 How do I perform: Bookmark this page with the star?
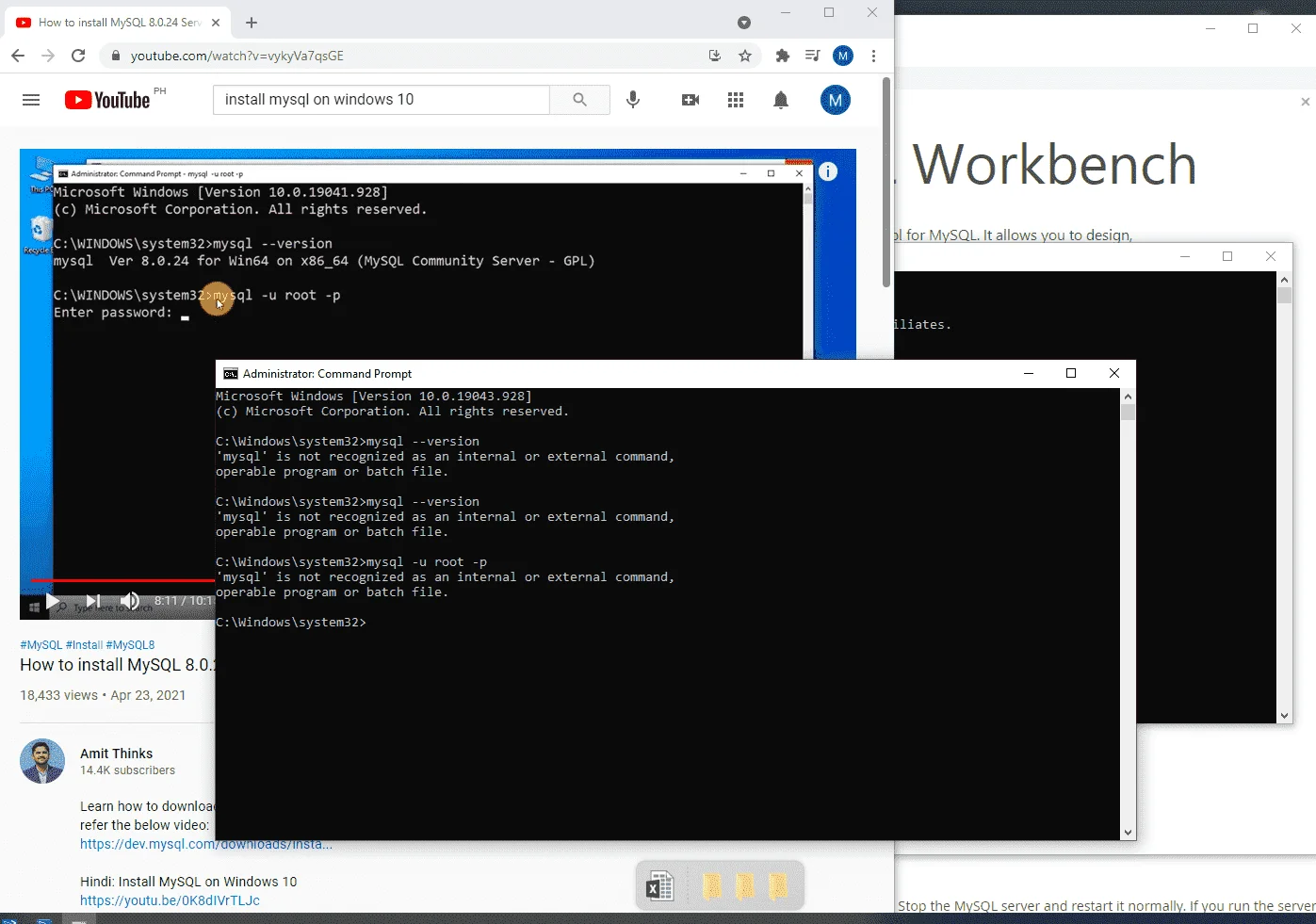point(745,56)
